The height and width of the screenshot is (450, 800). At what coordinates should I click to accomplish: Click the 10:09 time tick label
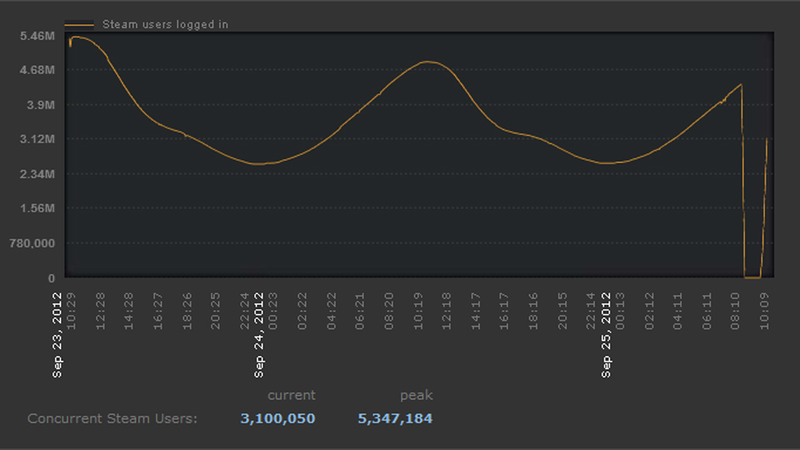click(764, 311)
